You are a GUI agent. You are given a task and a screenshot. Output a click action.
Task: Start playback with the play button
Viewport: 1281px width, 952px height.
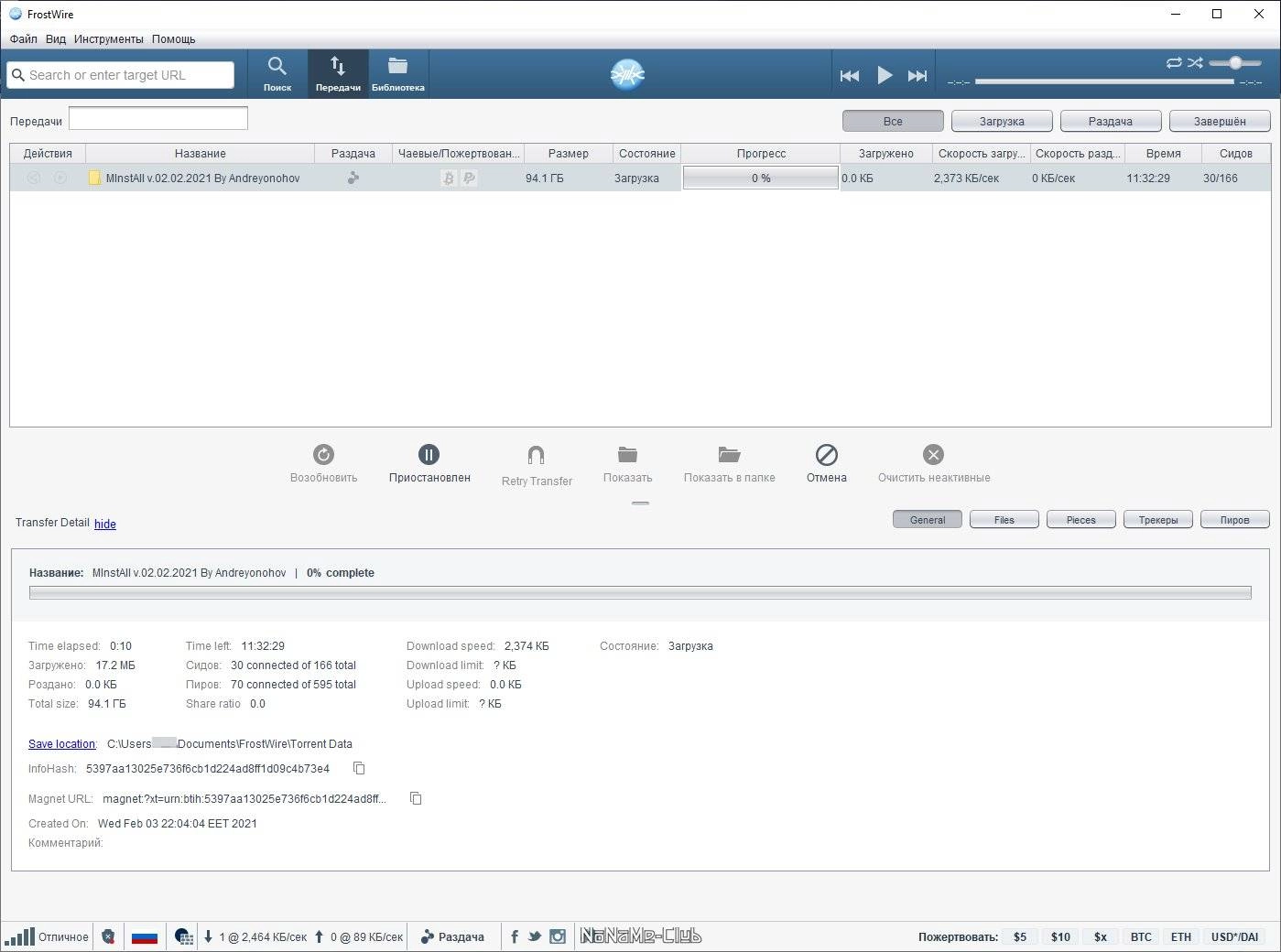point(885,75)
